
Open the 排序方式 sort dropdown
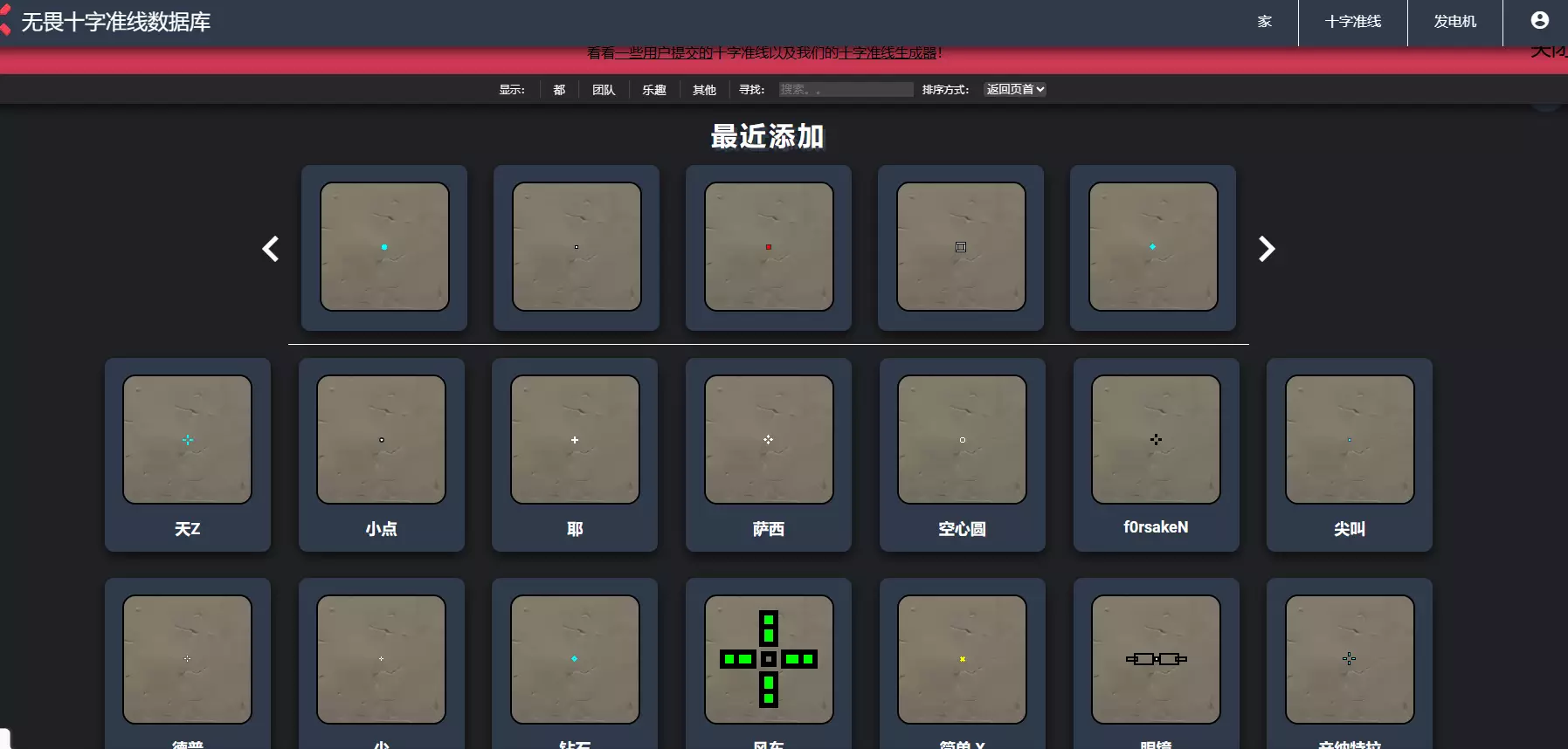click(1015, 89)
